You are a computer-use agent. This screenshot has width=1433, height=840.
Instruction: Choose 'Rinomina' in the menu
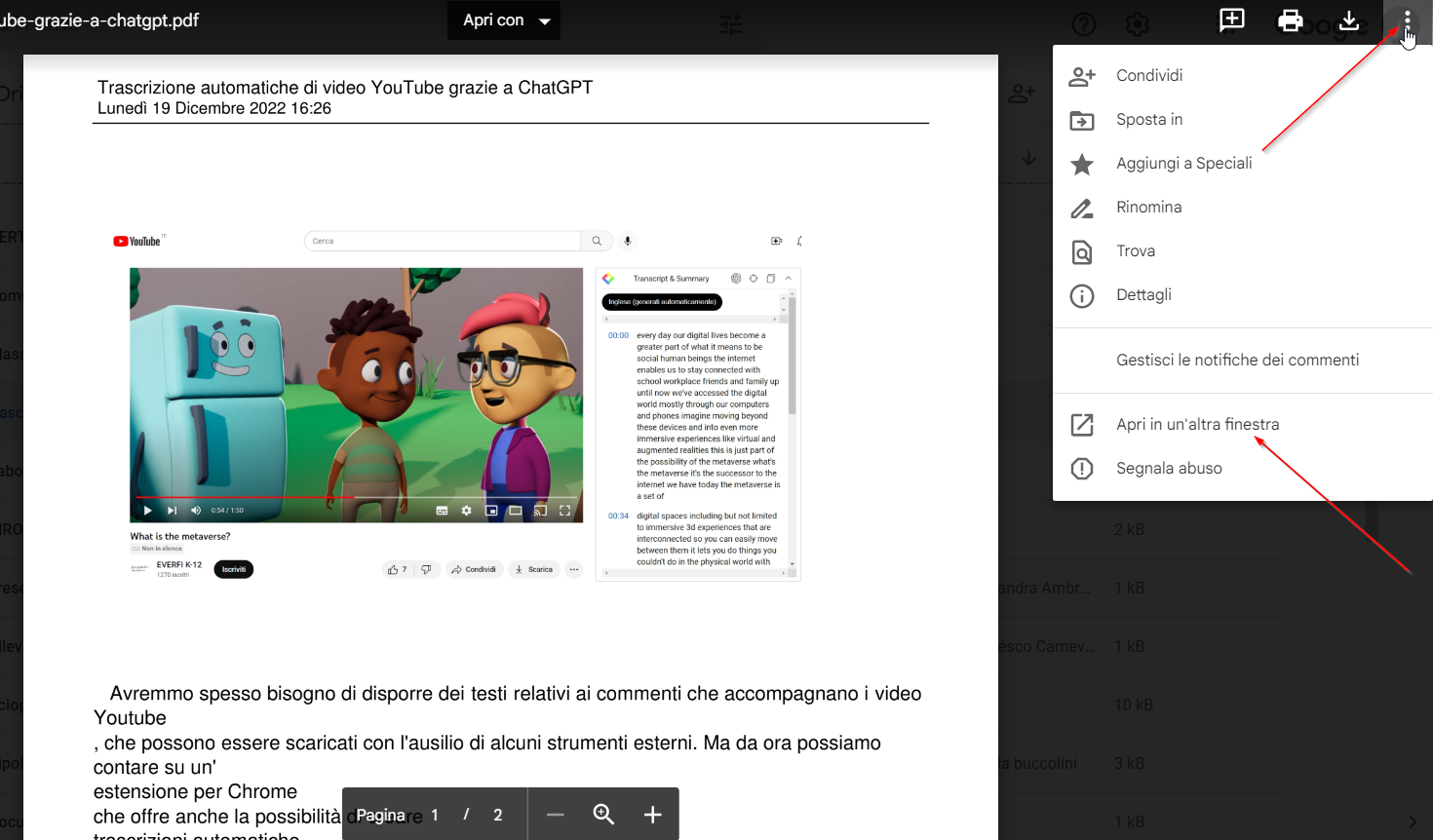tap(1243, 207)
